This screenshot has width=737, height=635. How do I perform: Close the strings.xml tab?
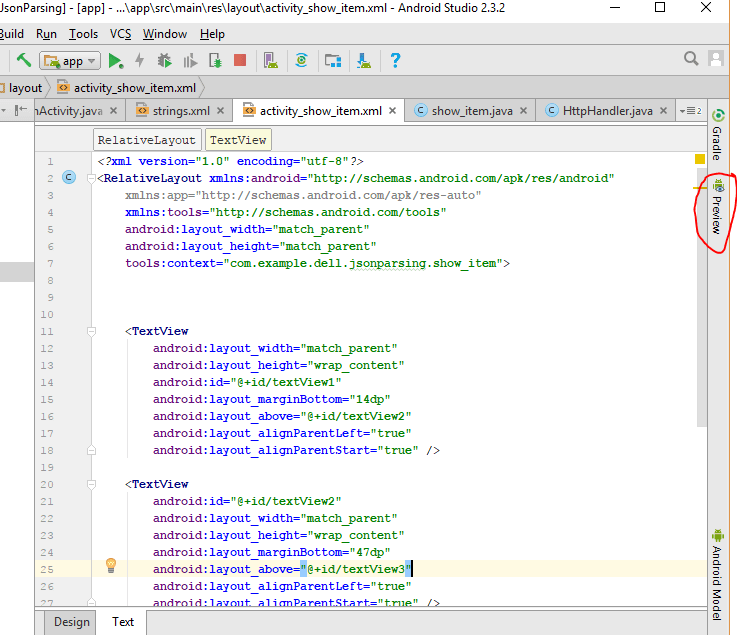tap(220, 111)
